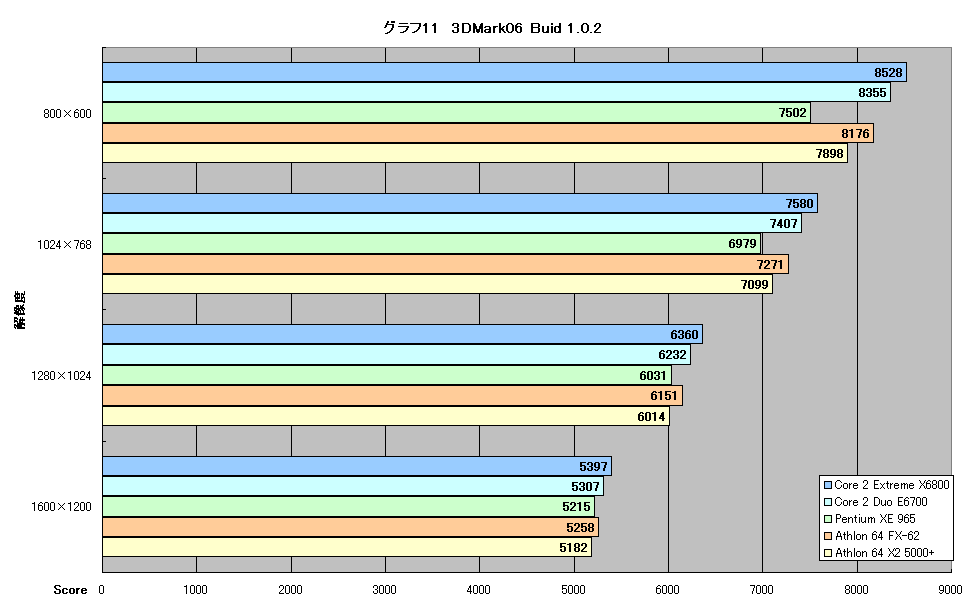This screenshot has width=970, height=604.
Task: Click the orange bar labeled 8176
Action: 488,133
